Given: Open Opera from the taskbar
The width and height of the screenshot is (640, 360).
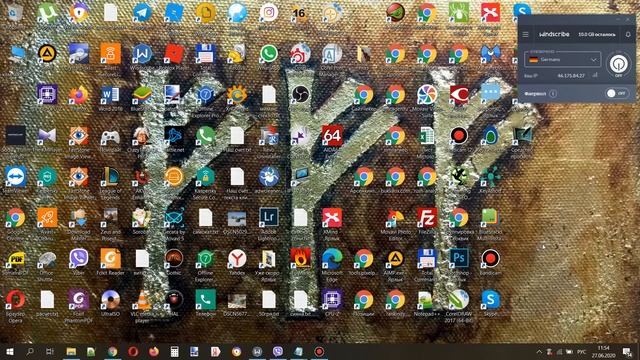Looking at the screenshot, I should pos(133,351).
